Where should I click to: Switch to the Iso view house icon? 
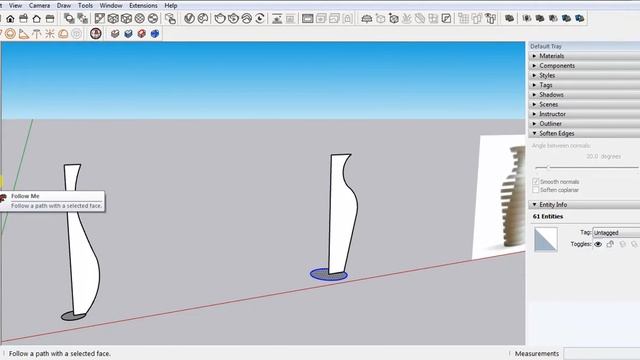coord(10,18)
